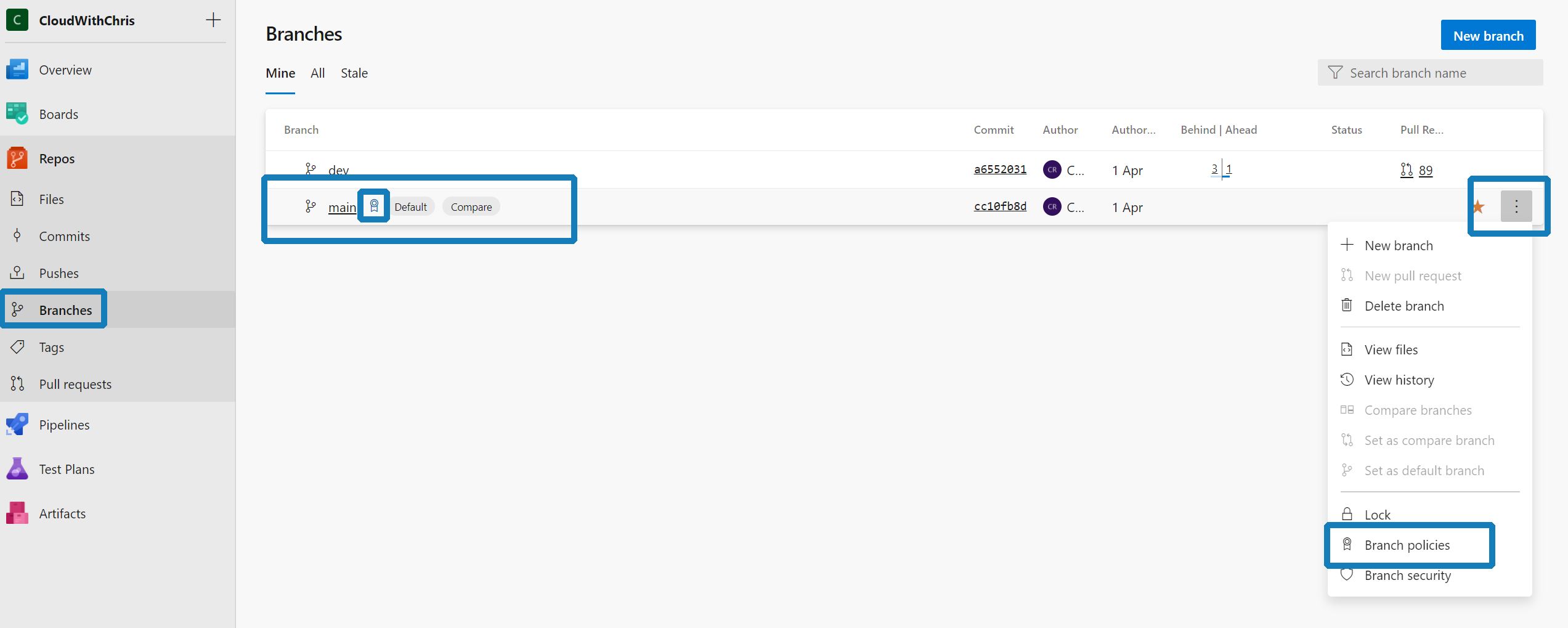Toggle the favorite star on main branch
1568x628 pixels.
[x=1478, y=206]
